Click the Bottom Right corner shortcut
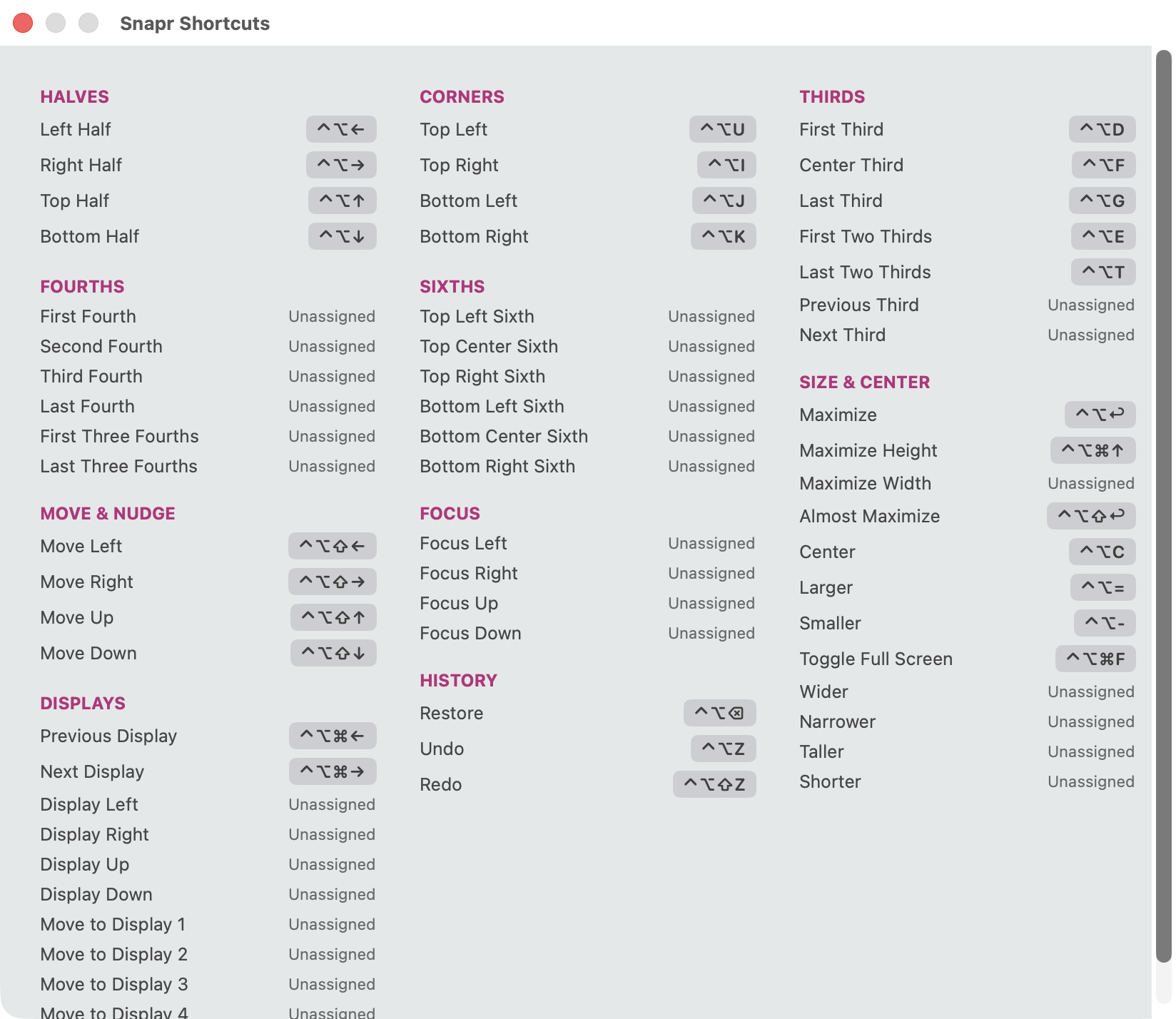 723,236
